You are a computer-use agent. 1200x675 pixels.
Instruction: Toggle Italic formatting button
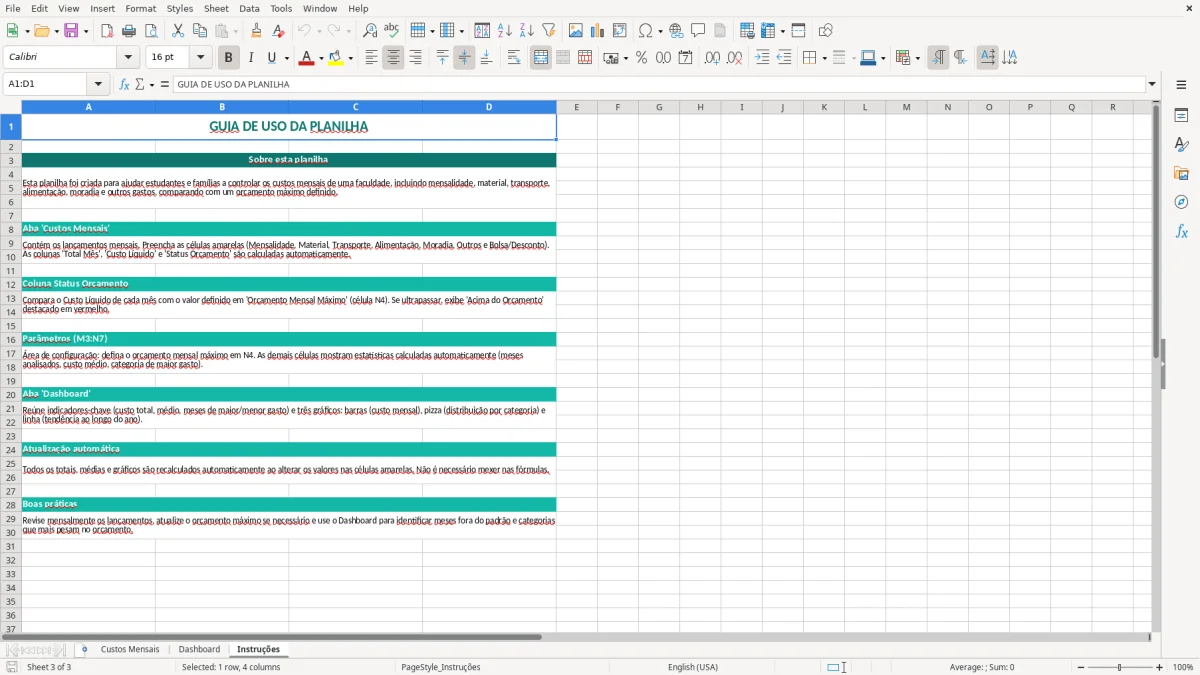click(251, 58)
